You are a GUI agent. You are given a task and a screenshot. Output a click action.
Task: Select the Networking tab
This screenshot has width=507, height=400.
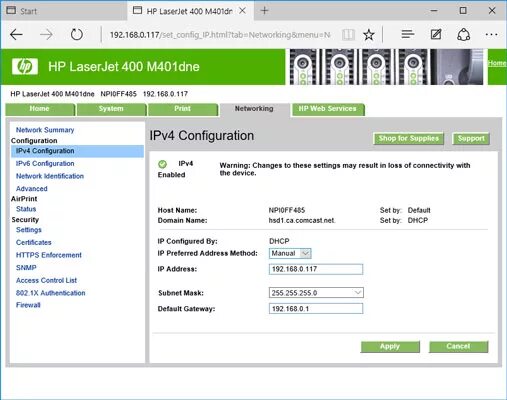tap(254, 109)
